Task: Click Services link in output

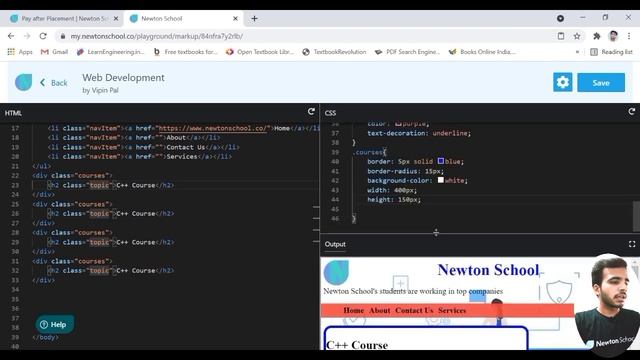Action: [452, 311]
